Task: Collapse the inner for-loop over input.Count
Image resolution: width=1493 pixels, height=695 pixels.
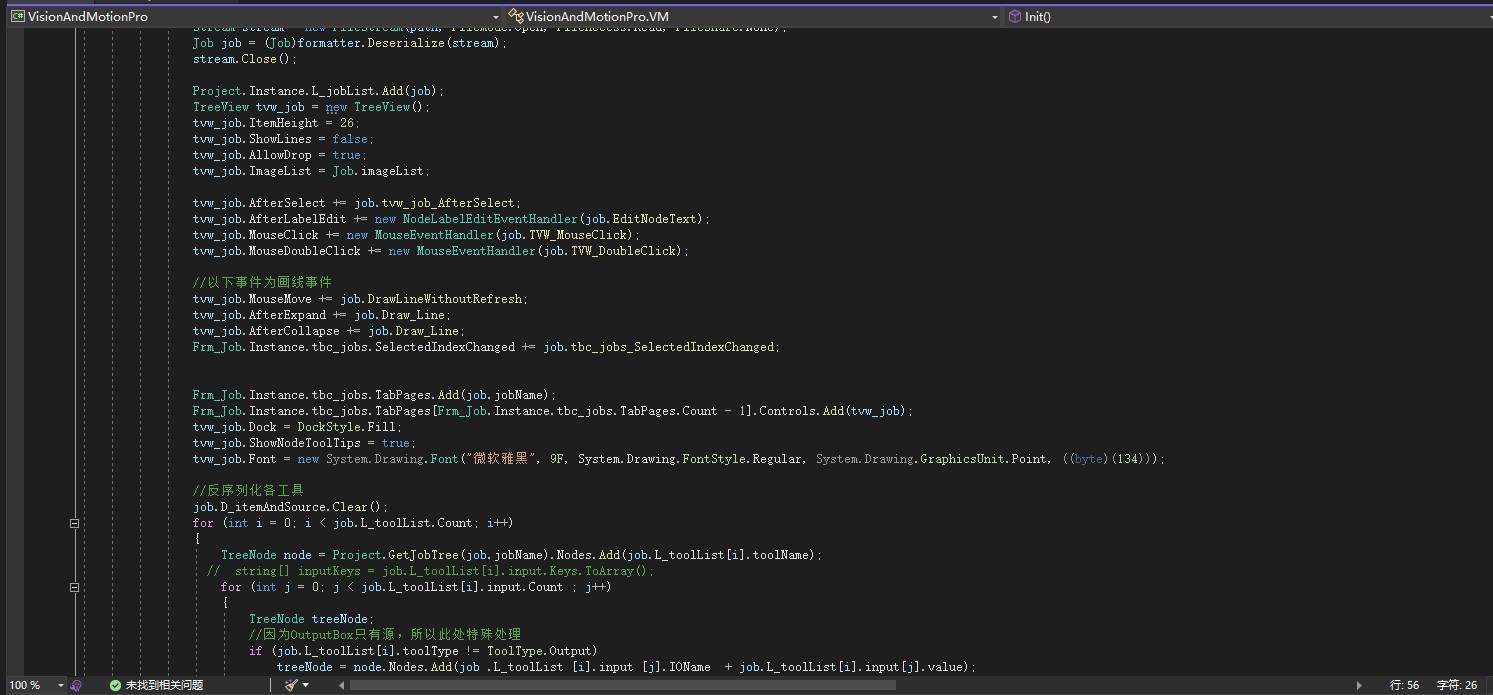Action: tap(74, 587)
